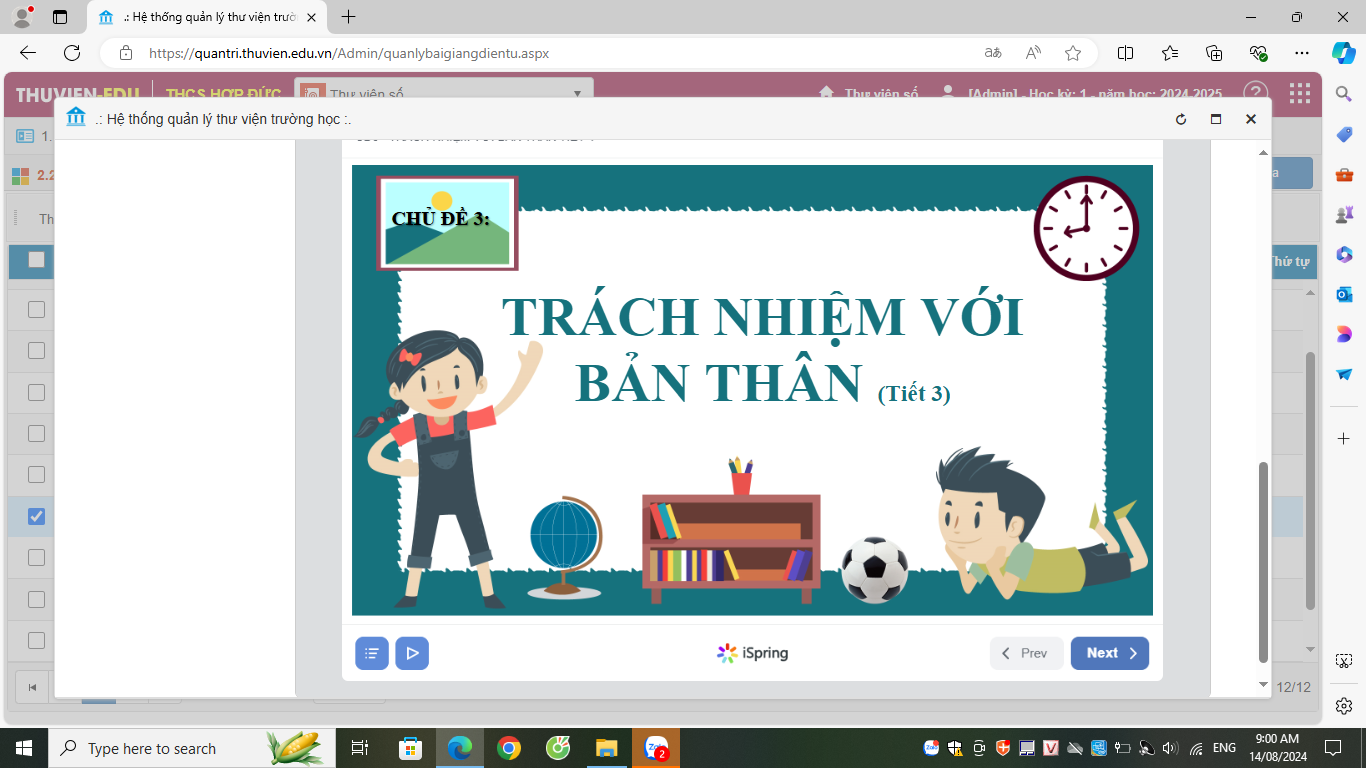
Task: Maximize the library management dialog
Action: 1216,119
